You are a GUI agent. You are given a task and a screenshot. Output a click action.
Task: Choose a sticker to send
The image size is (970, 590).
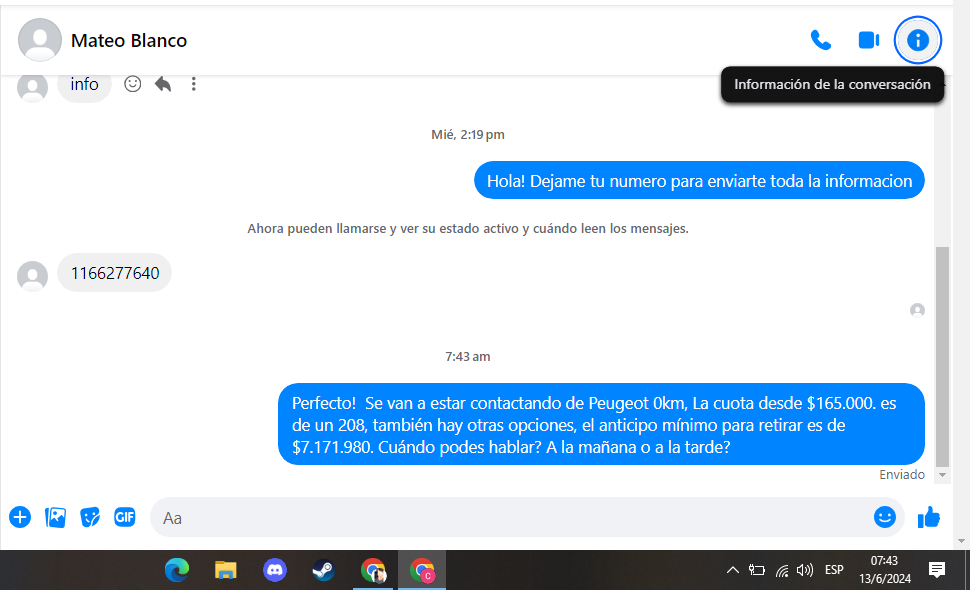click(90, 517)
